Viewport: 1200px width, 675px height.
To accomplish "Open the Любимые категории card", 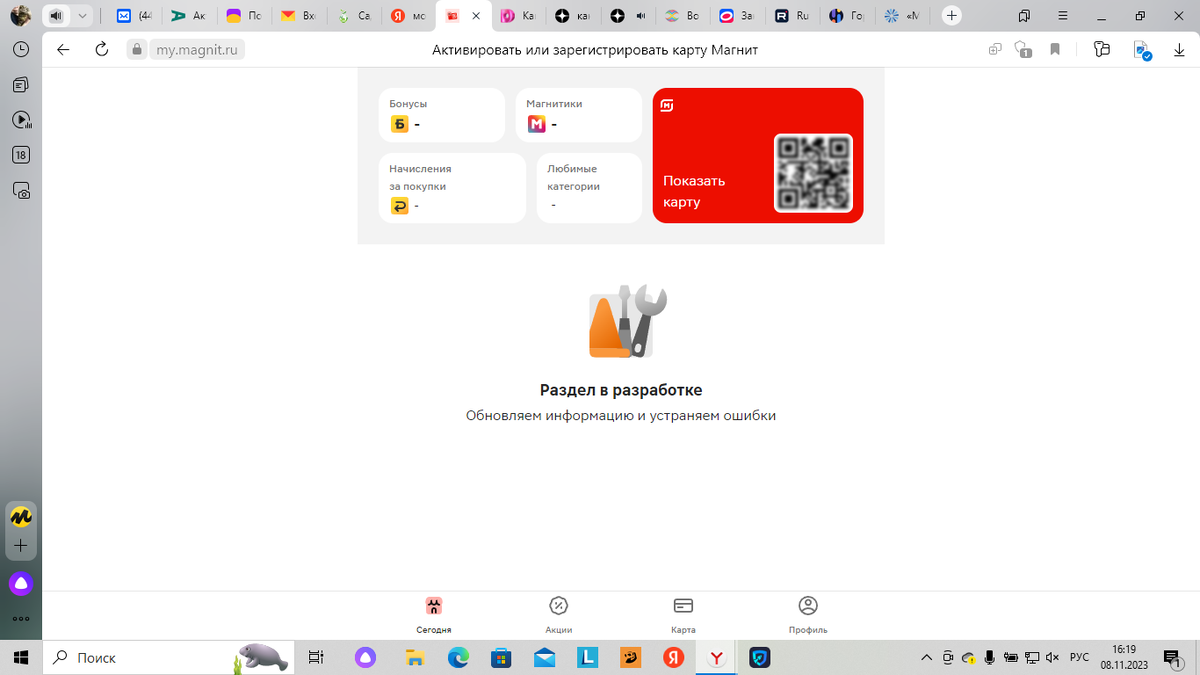I will (589, 188).
